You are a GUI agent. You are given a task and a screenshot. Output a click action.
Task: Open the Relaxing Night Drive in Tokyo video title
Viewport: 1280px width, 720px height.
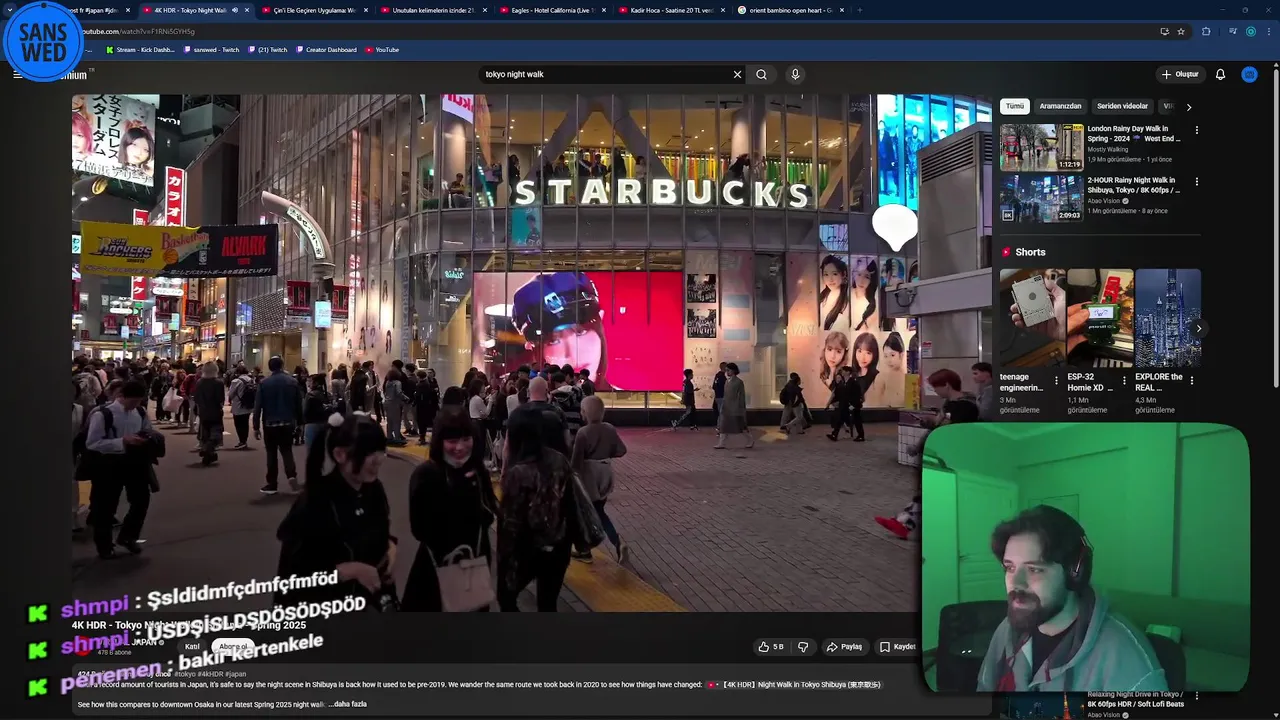pos(1136,699)
